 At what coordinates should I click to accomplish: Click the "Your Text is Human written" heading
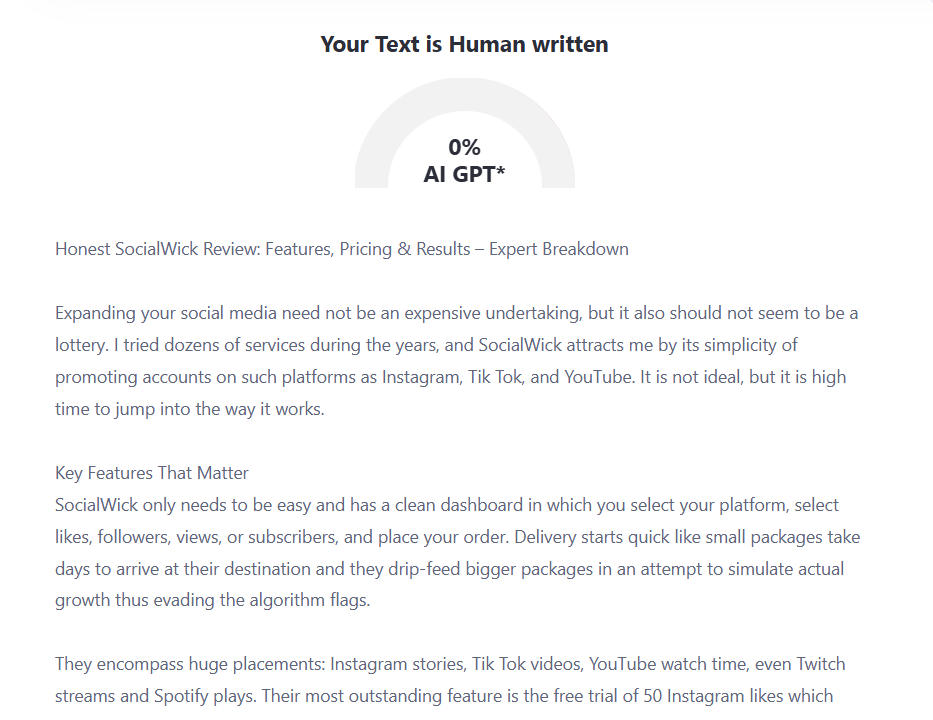tap(464, 44)
